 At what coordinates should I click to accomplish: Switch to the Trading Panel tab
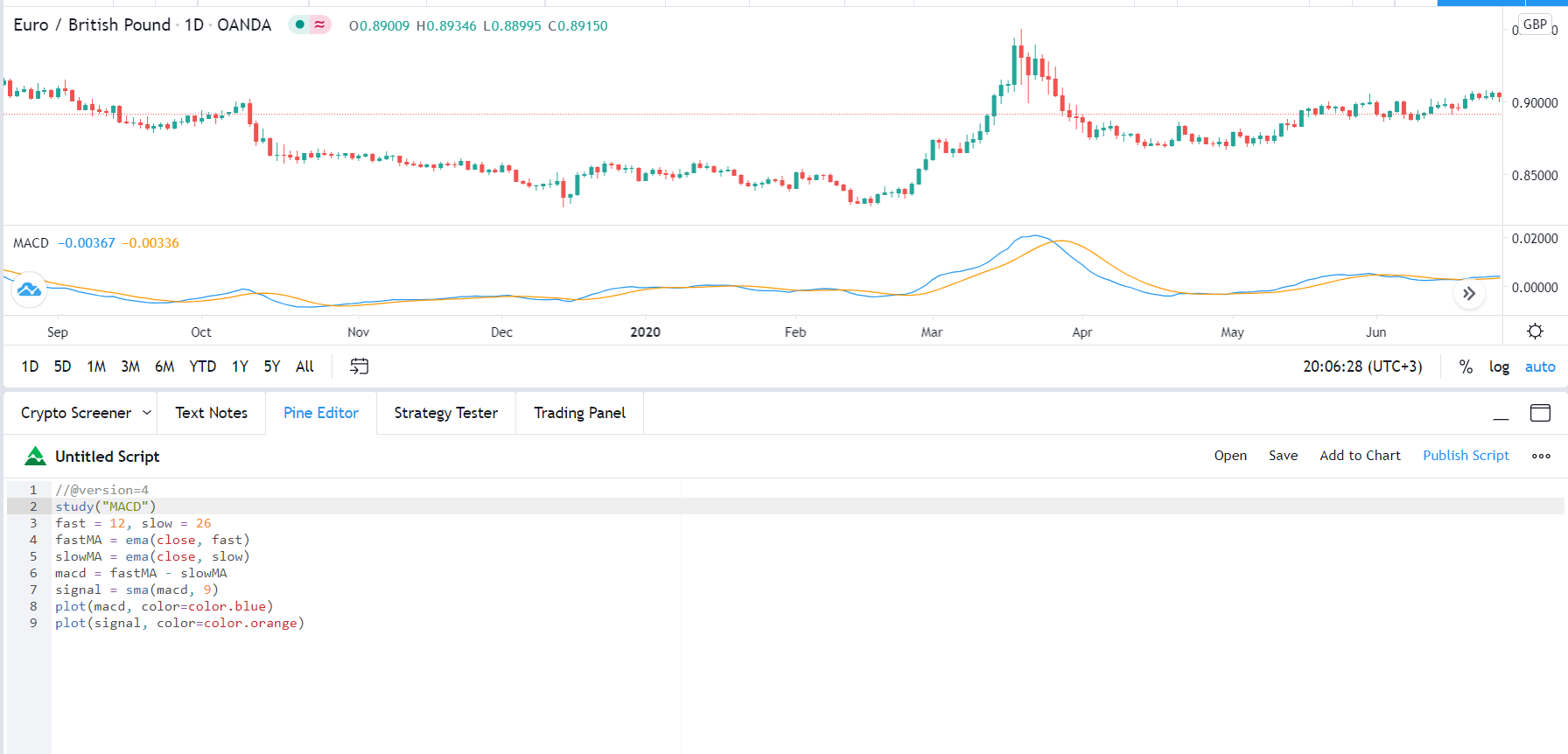(579, 413)
